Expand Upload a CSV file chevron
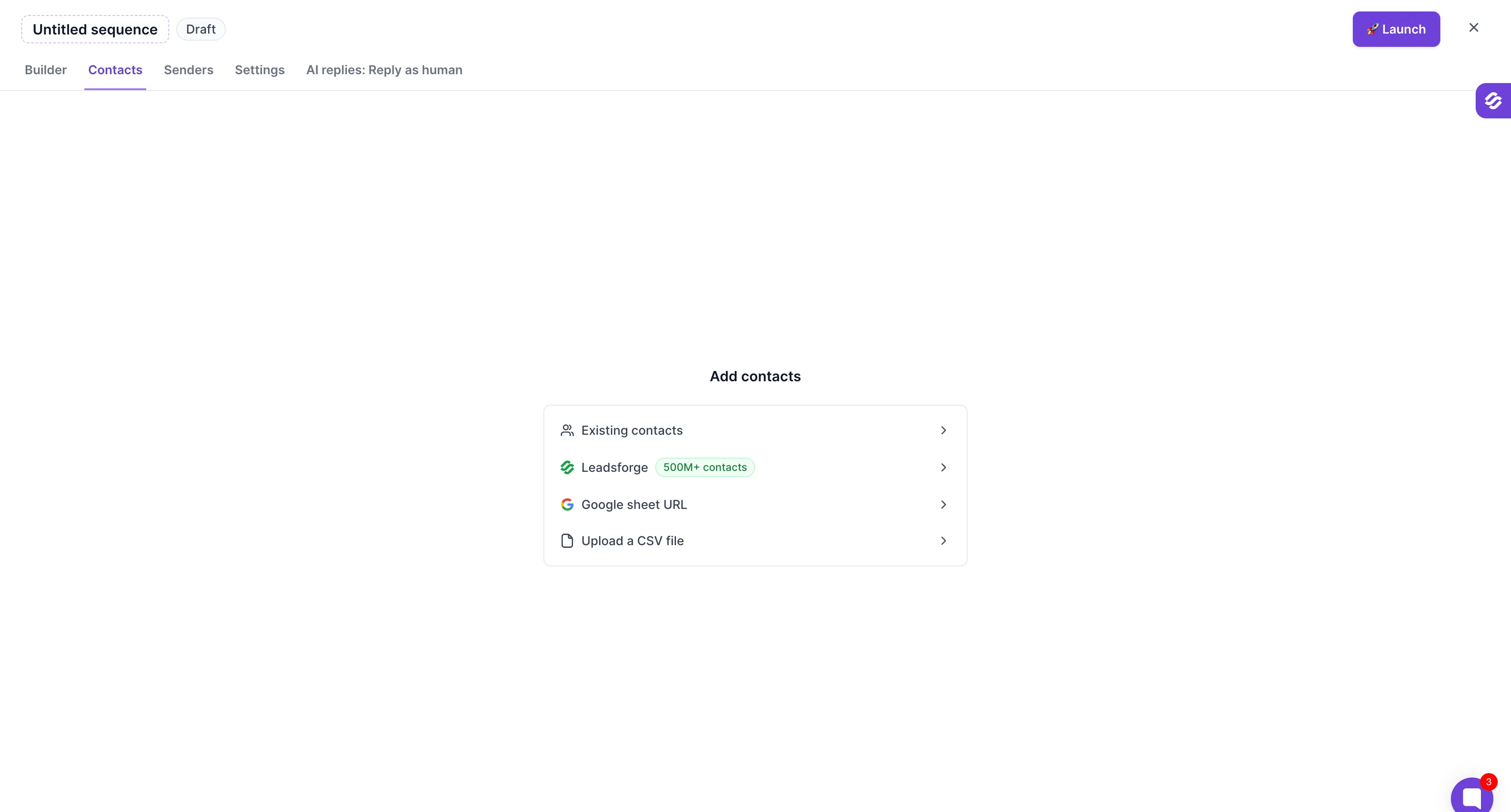This screenshot has height=812, width=1511. point(943,540)
